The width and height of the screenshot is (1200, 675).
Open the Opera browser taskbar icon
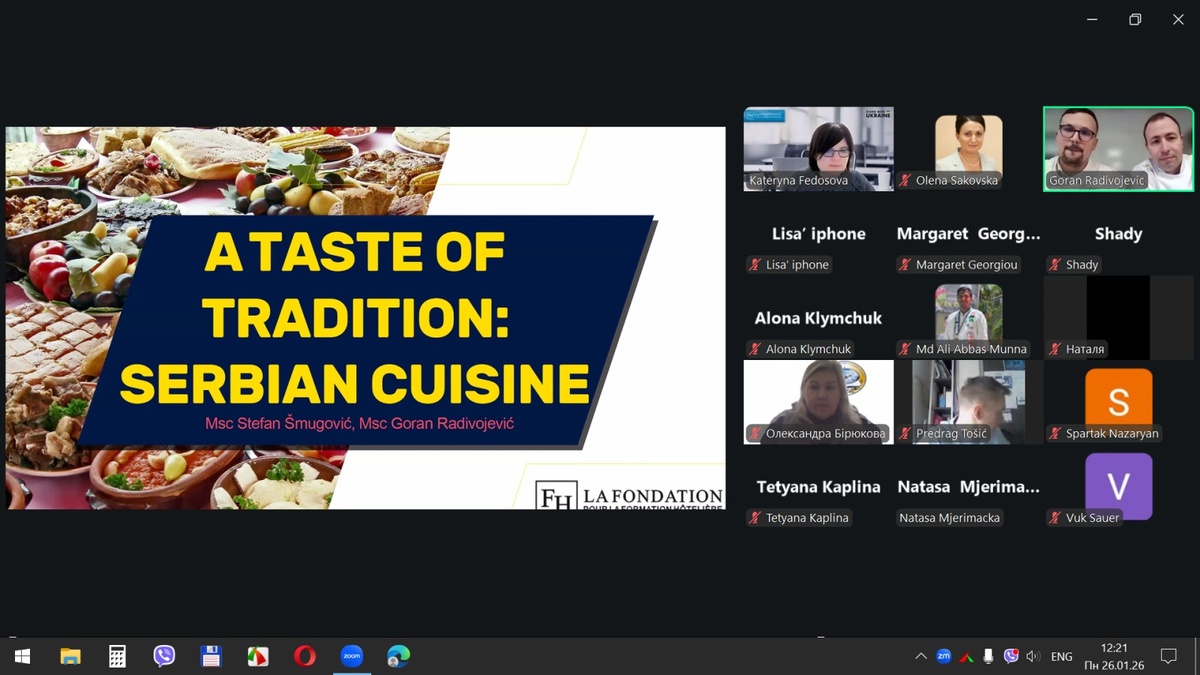[x=305, y=656]
